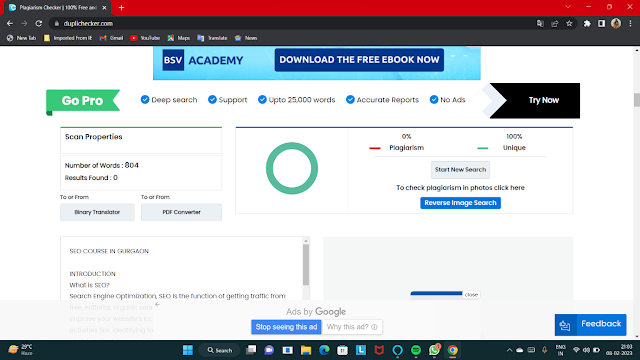The height and width of the screenshot is (360, 640).
Task: Open the Imported From IE bookmark folder
Action: (x=68, y=38)
